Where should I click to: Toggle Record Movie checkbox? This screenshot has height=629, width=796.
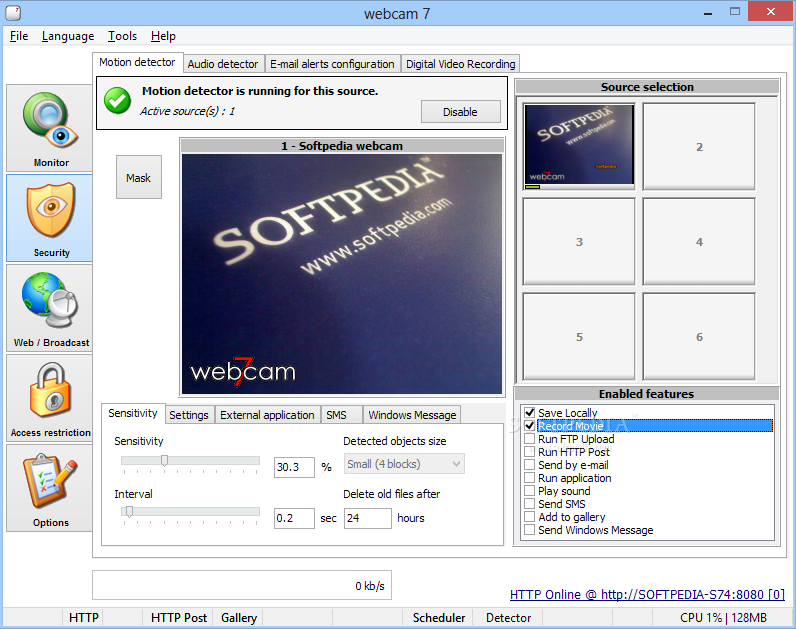529,425
